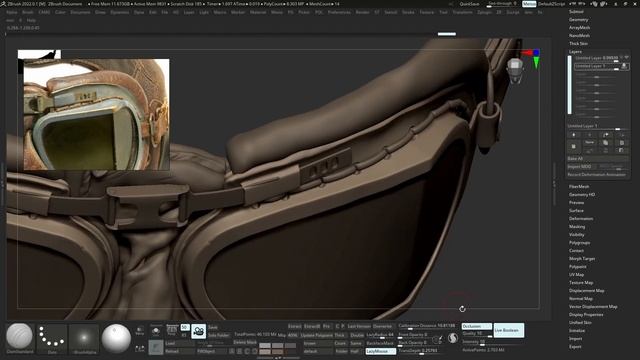Screen dimensions: 640x360
Task: Toggle Occlusion on or off
Action: click(476, 326)
